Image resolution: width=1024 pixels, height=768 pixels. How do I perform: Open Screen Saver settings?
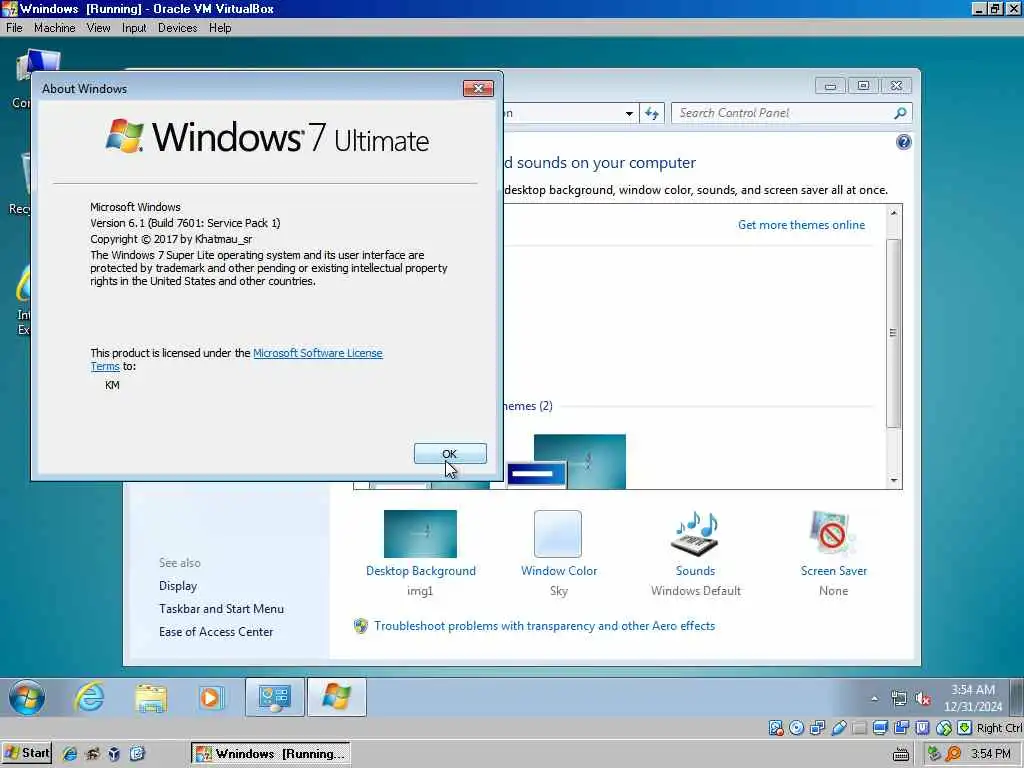click(x=833, y=554)
